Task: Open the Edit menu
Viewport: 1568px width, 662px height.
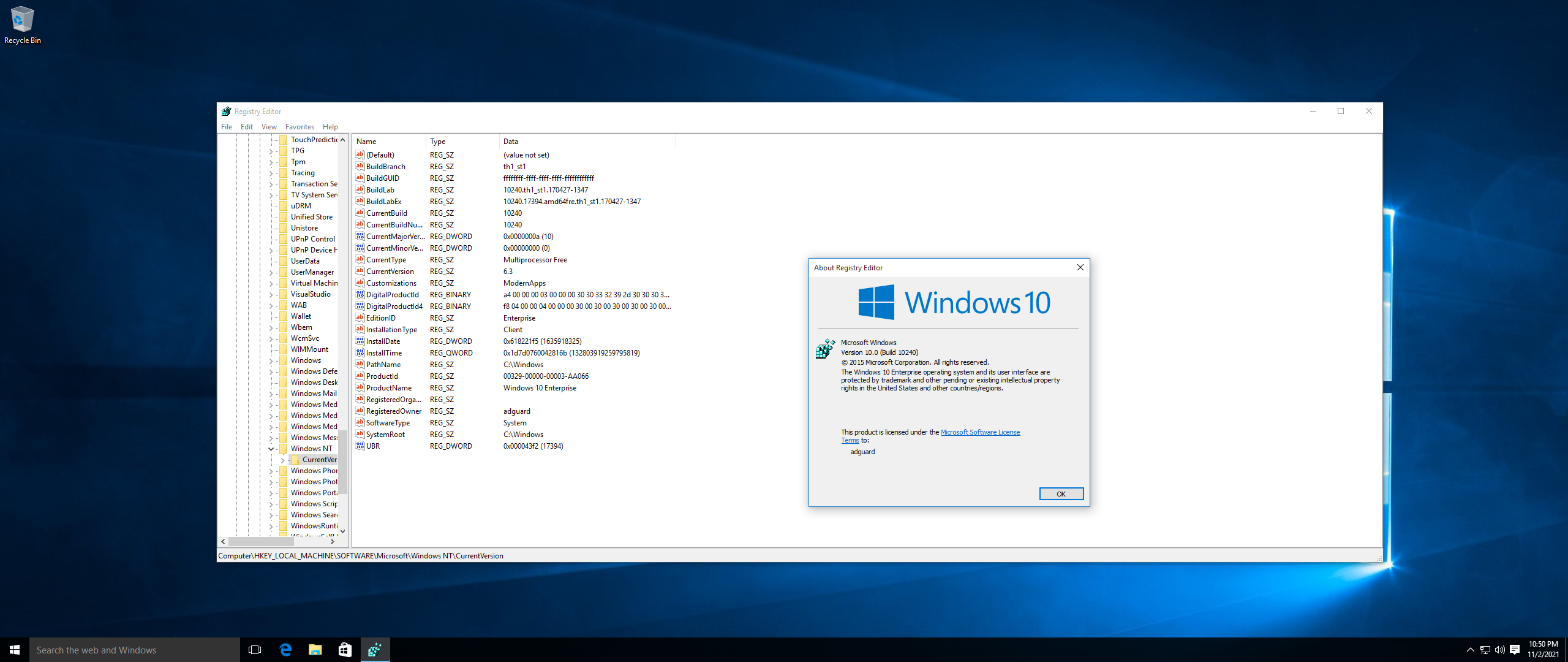Action: coord(247,127)
